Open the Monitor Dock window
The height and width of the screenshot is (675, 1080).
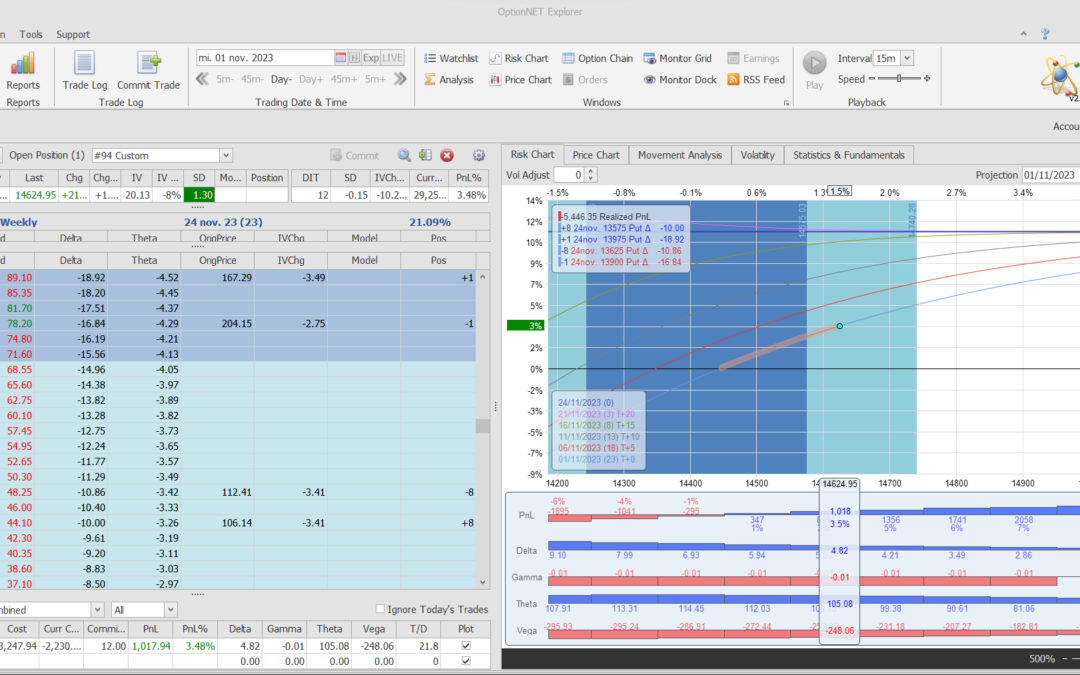(x=680, y=80)
